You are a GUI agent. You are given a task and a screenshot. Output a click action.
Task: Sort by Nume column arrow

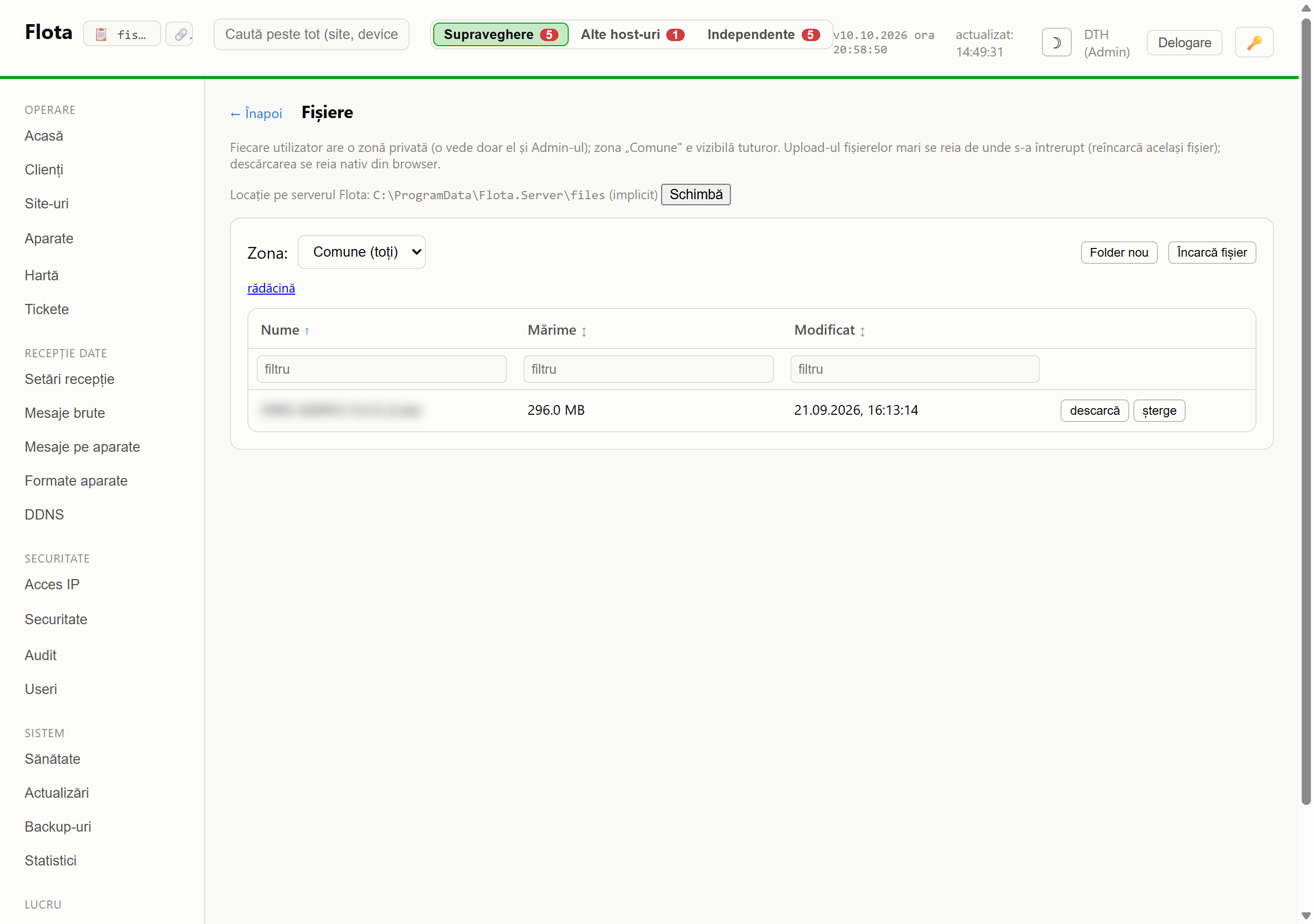tap(307, 331)
